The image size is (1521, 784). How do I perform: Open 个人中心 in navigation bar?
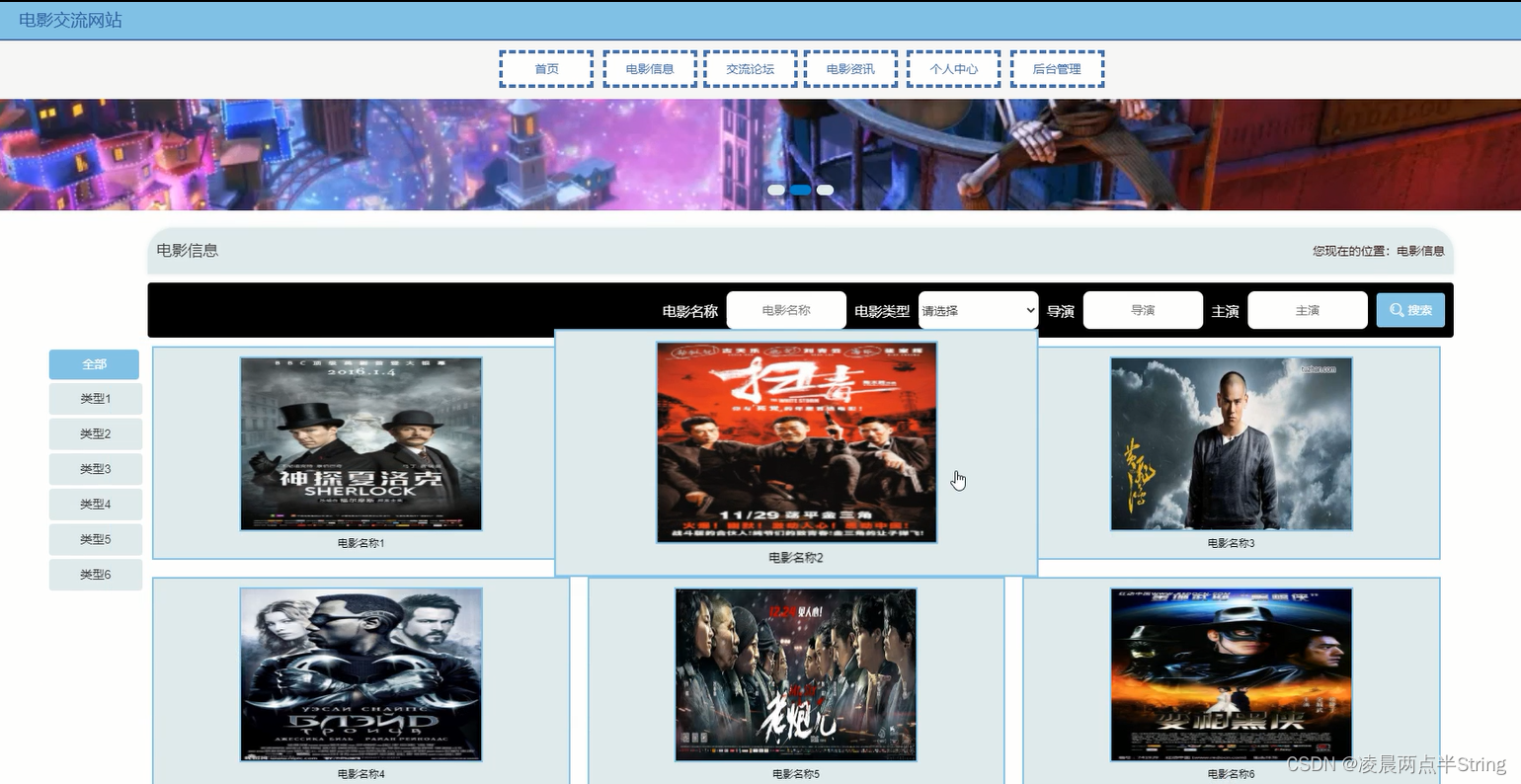click(953, 69)
